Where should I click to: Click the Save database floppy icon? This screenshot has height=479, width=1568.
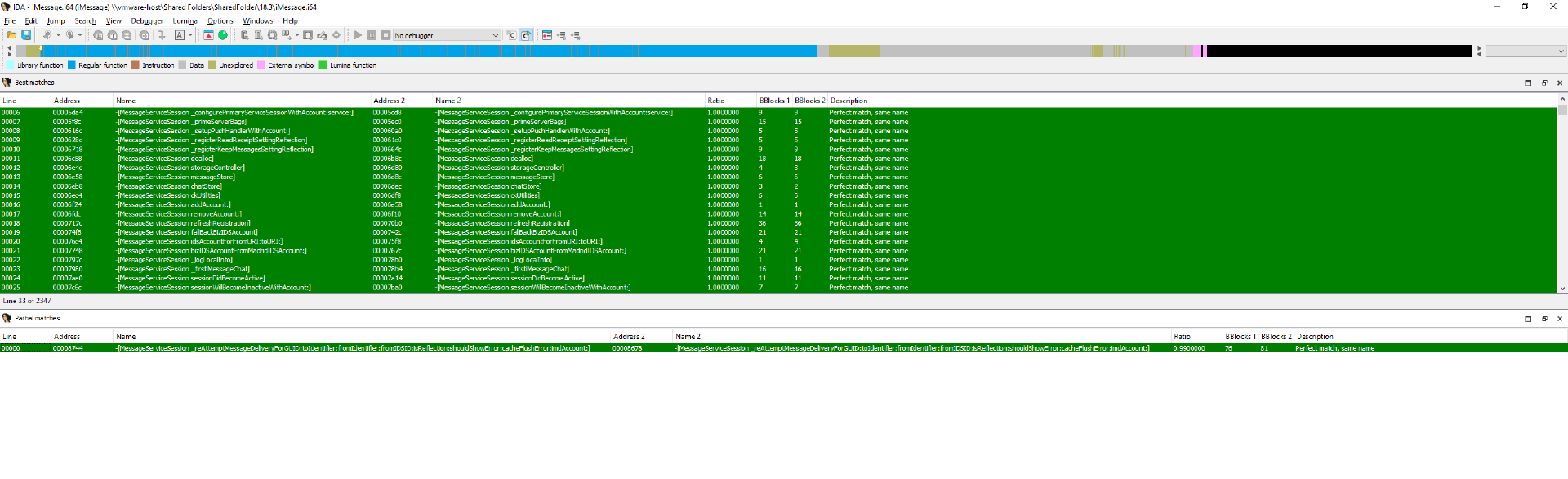coord(26,35)
